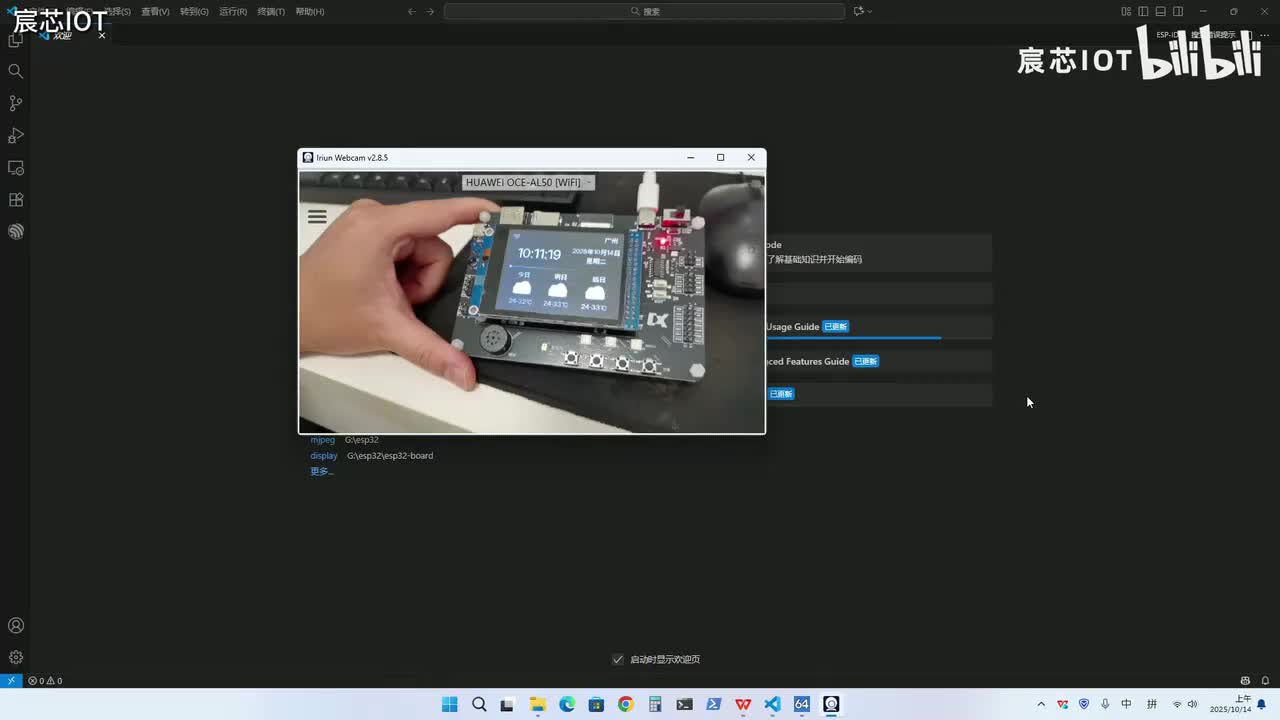This screenshot has width=1280, height=720.
Task: Open the Usage Guide walkthrough
Action: 879,327
